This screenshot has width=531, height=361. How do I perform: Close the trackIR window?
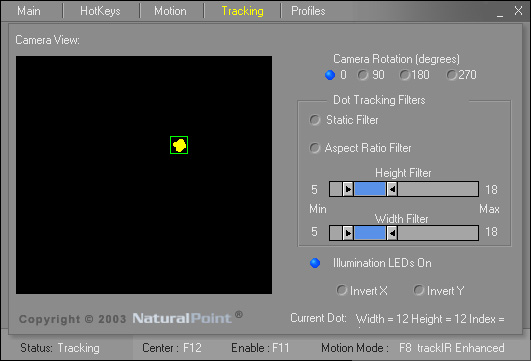pos(518,11)
